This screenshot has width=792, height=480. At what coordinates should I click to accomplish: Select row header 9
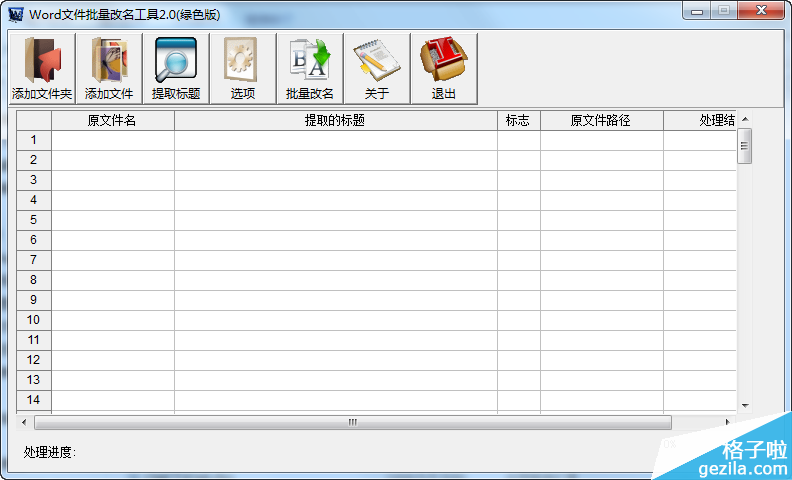(x=34, y=300)
